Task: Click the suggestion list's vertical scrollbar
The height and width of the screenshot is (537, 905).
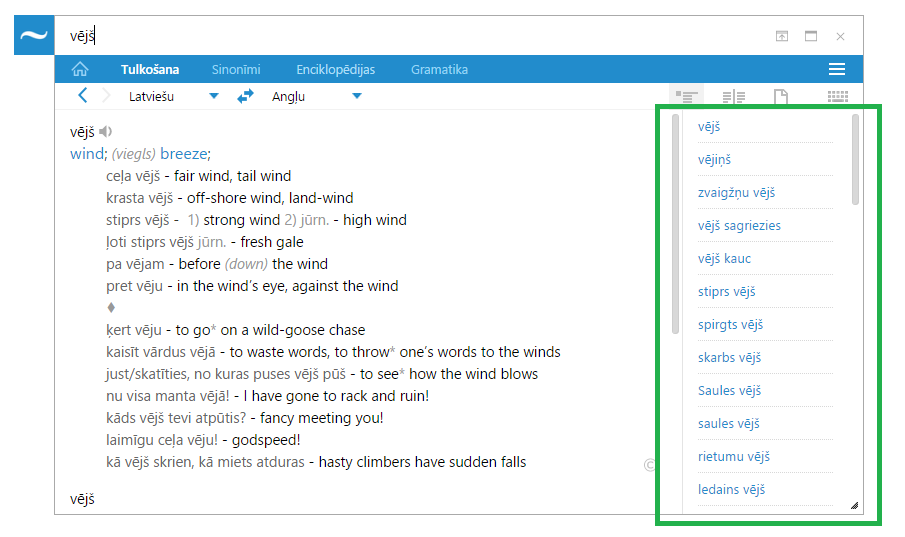Action: pos(855,160)
